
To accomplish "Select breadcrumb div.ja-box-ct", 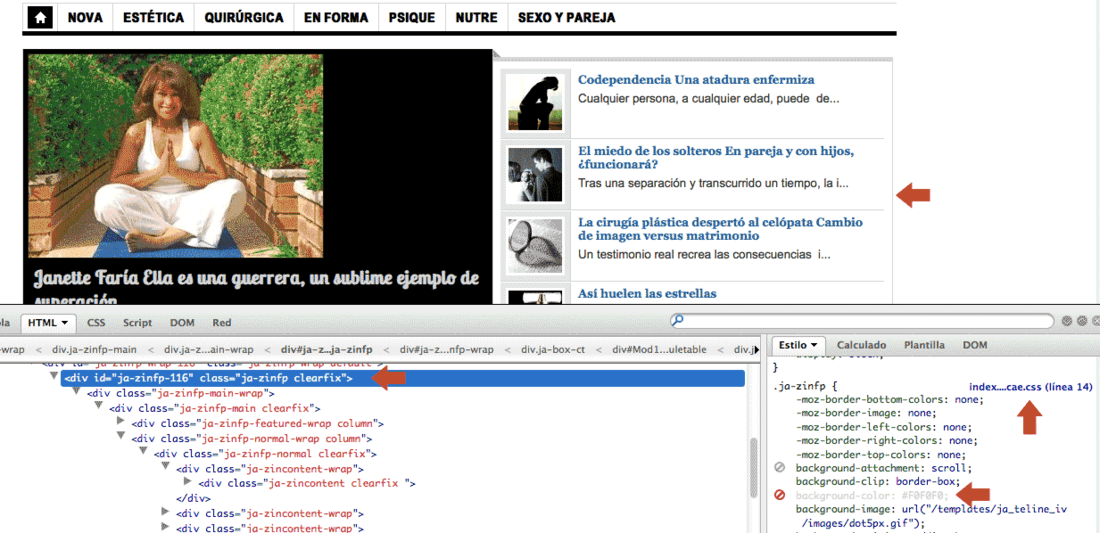I will click(x=553, y=349).
